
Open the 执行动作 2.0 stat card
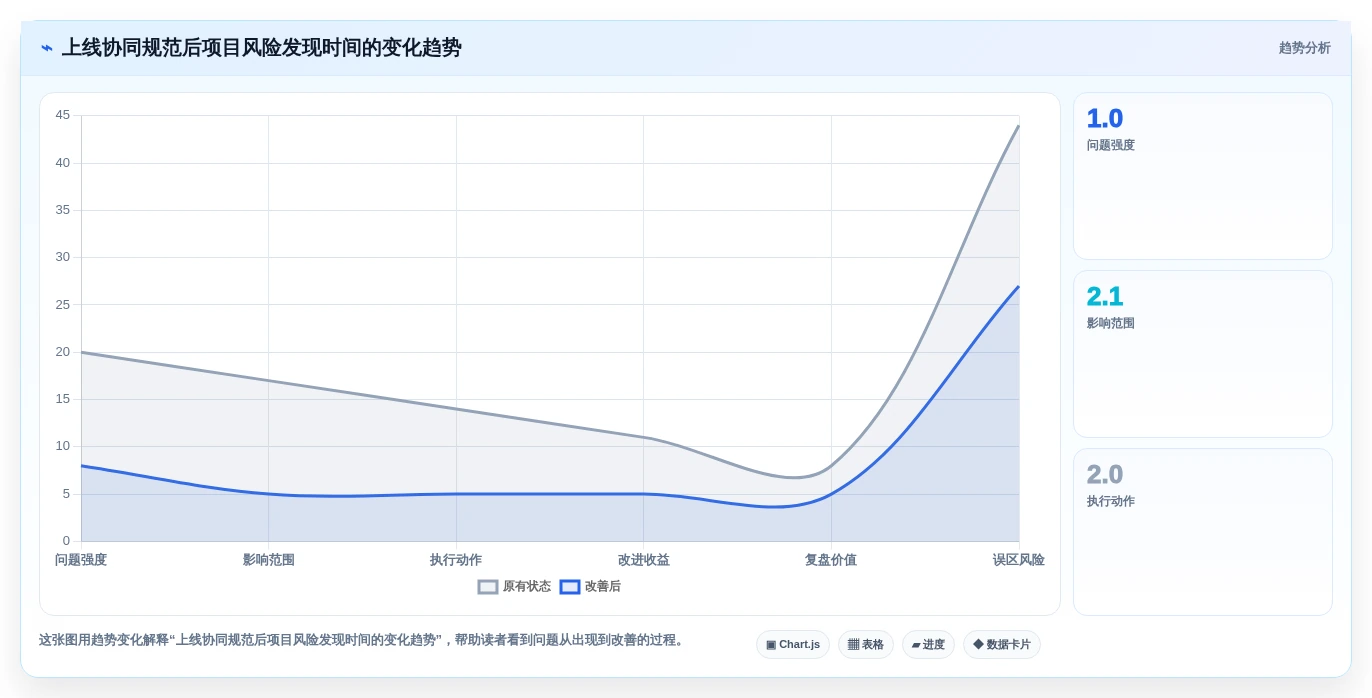point(1203,532)
